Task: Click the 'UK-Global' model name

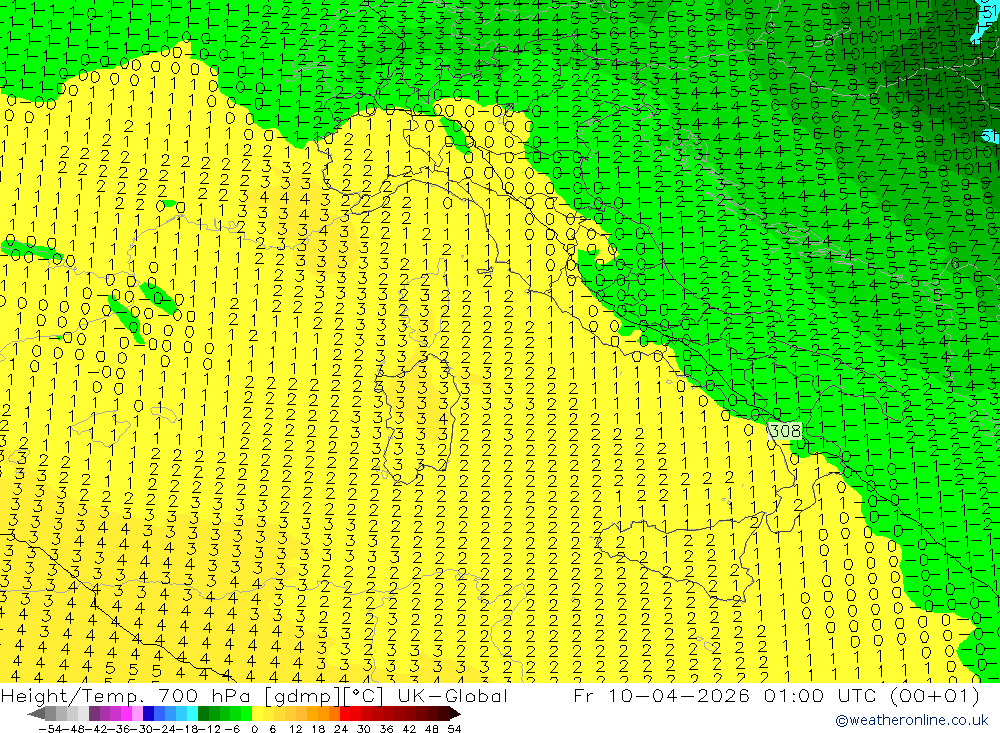Action: pyautogui.click(x=452, y=695)
